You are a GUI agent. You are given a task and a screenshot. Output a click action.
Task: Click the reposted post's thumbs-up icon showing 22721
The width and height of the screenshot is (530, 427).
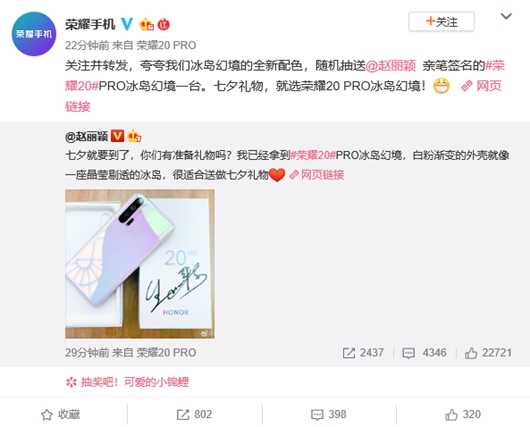click(471, 353)
